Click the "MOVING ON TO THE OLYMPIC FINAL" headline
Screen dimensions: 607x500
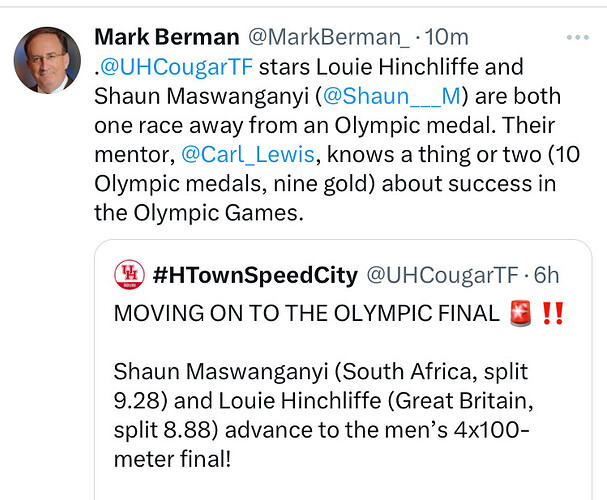coord(305,313)
